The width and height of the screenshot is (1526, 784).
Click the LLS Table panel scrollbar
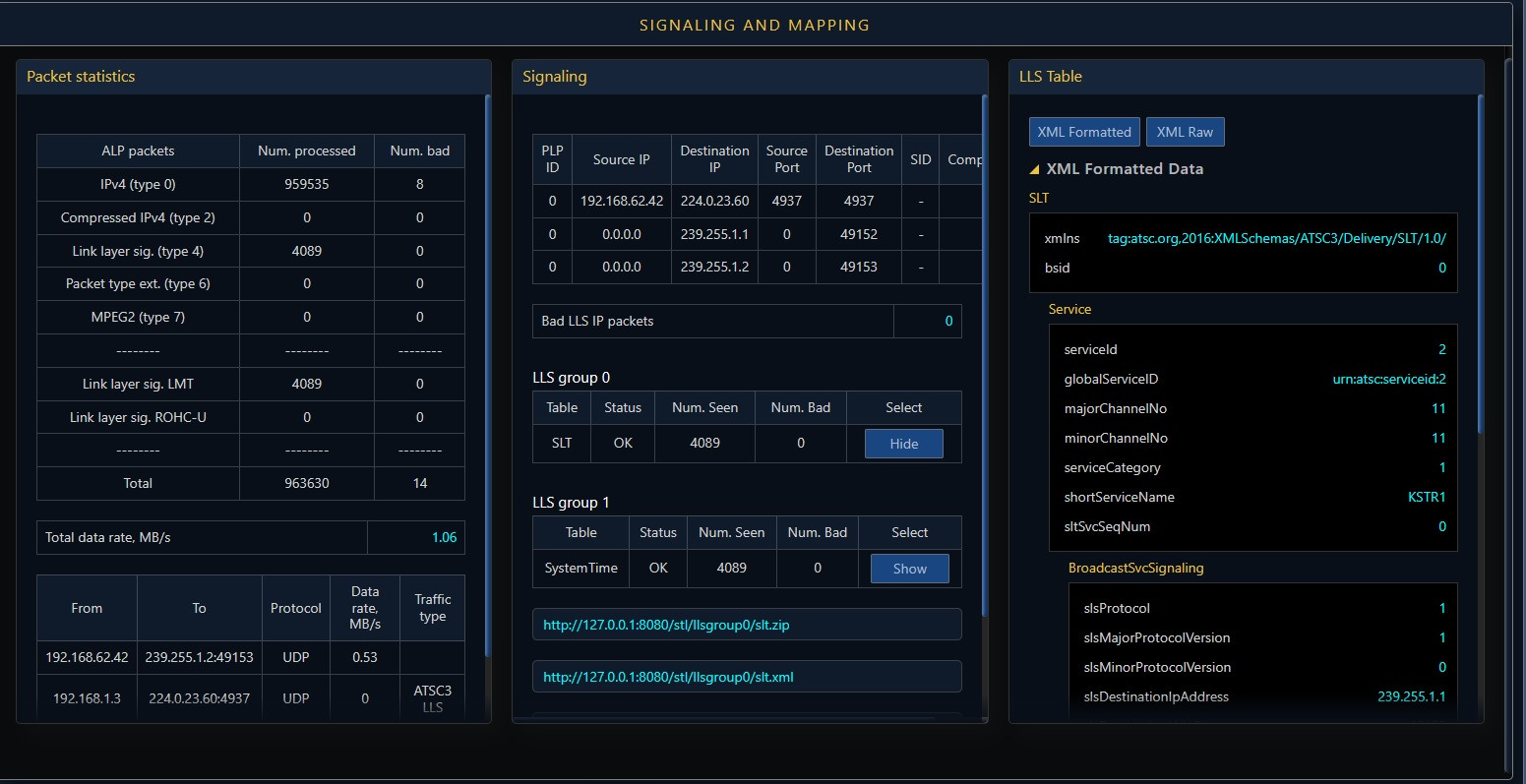(x=1480, y=264)
